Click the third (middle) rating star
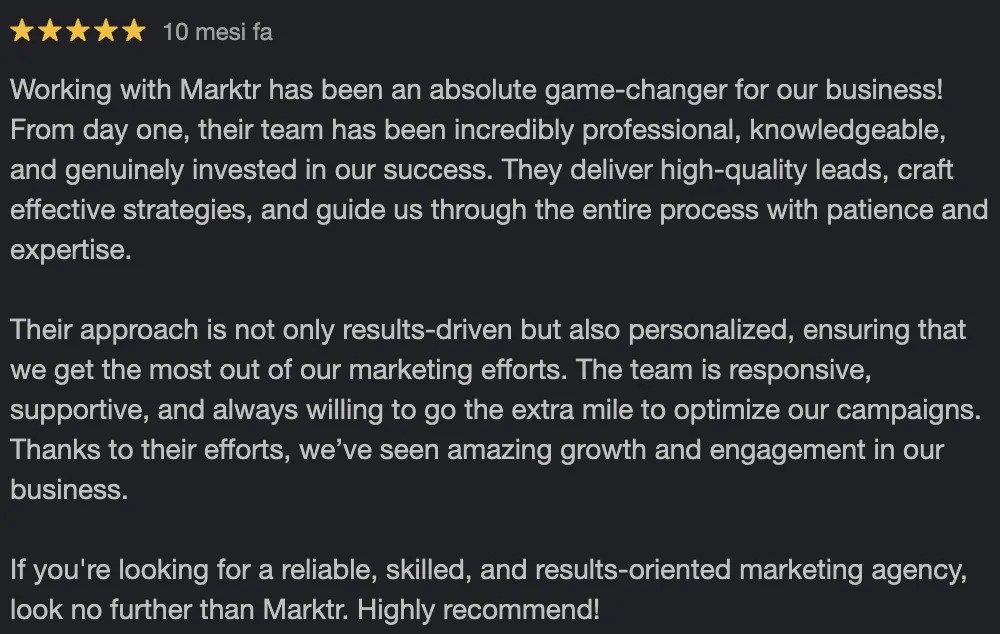Viewport: 1000px width, 634px height. 78,31
